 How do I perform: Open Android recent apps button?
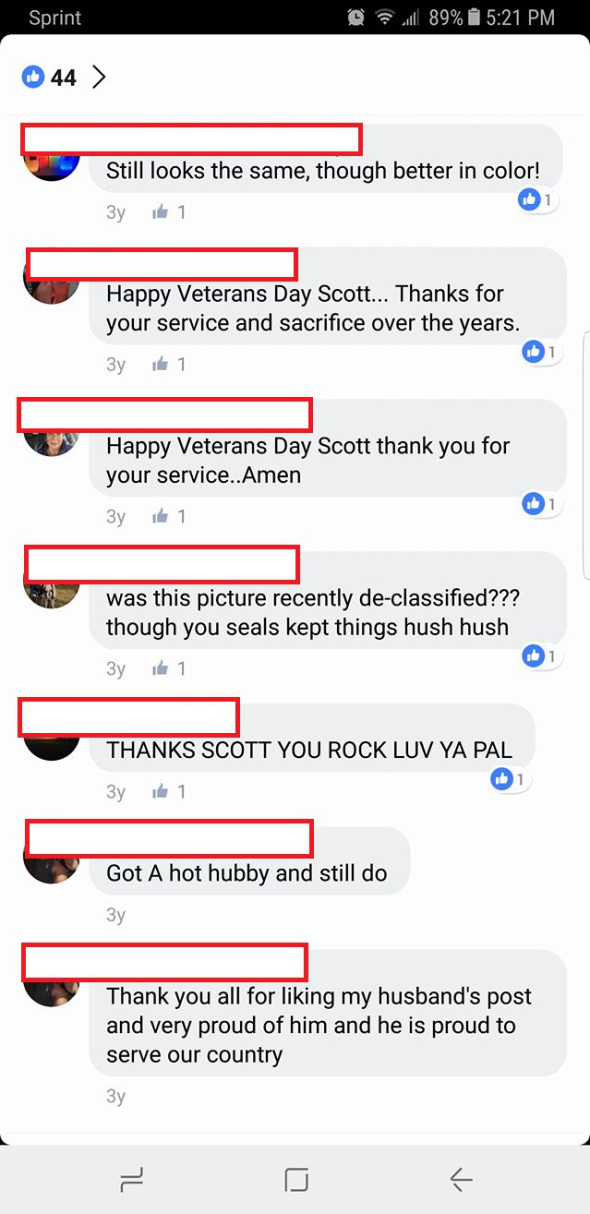click(x=131, y=1180)
